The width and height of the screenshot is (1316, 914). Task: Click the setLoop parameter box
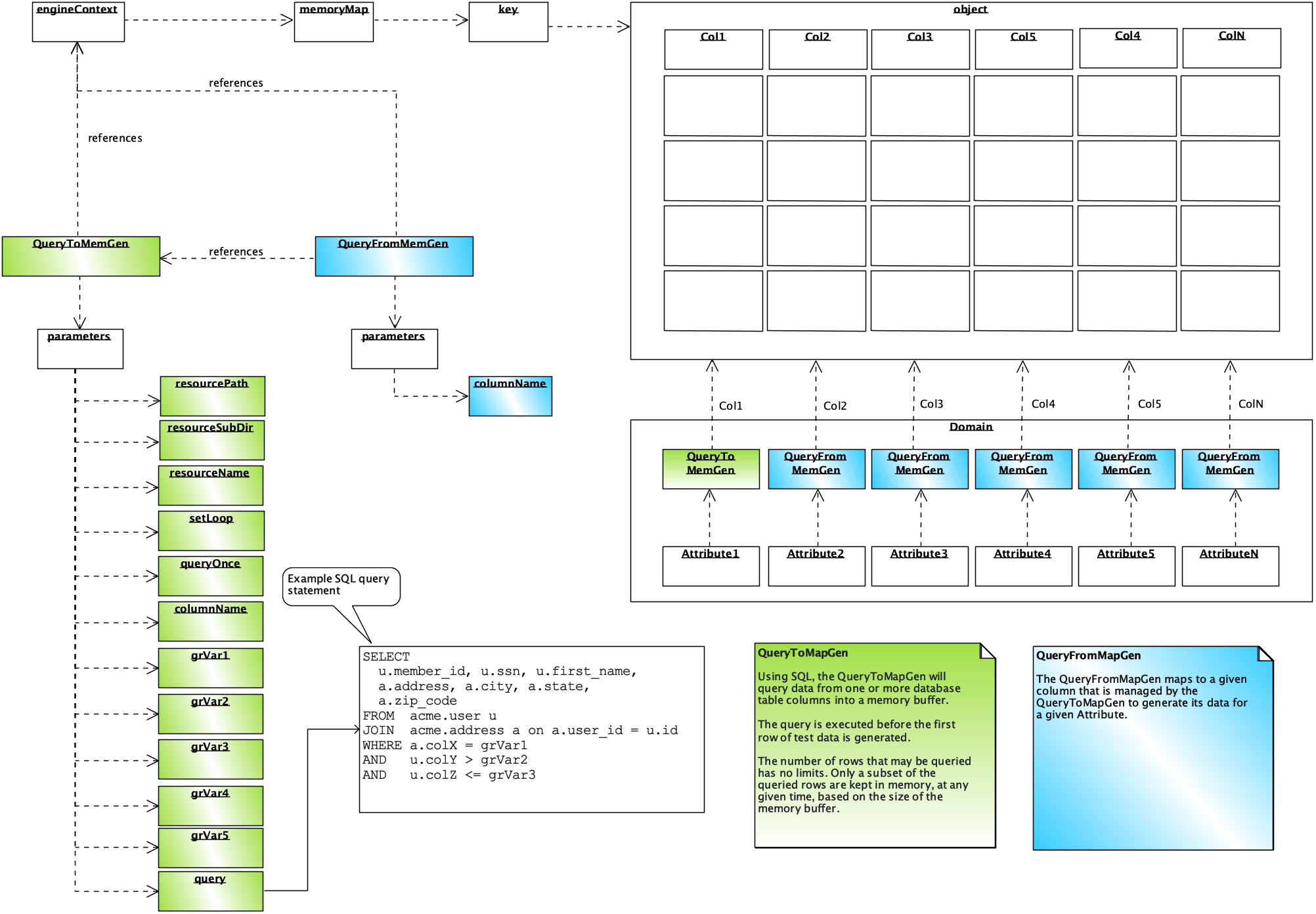coord(211,531)
